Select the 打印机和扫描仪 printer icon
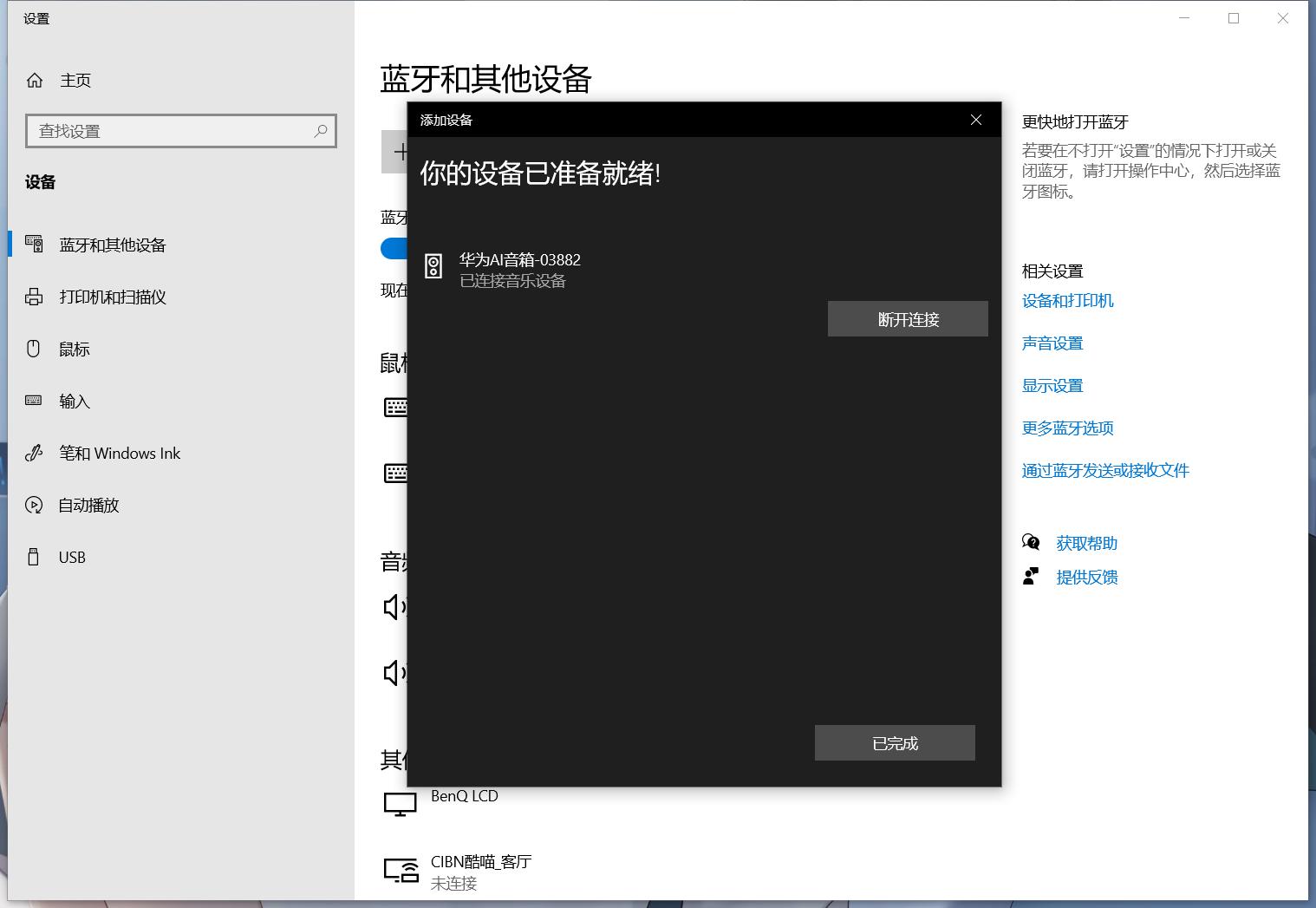 point(34,297)
